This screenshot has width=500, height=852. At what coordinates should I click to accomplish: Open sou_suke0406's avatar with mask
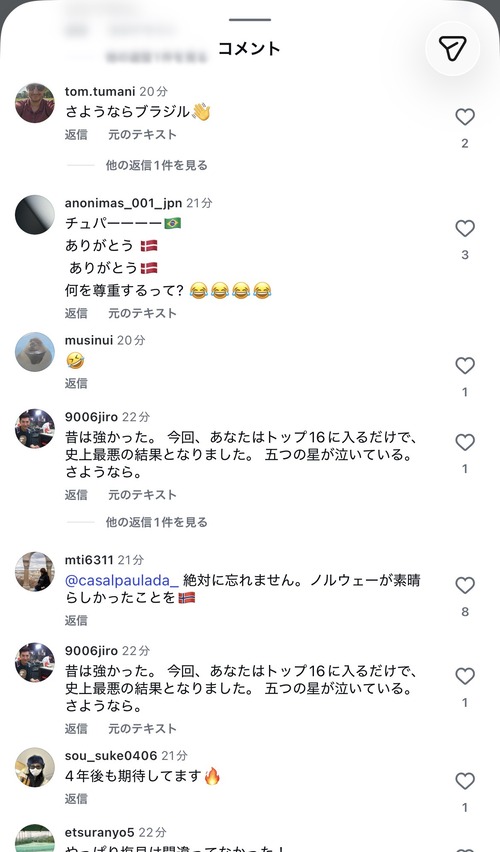tap(35, 767)
